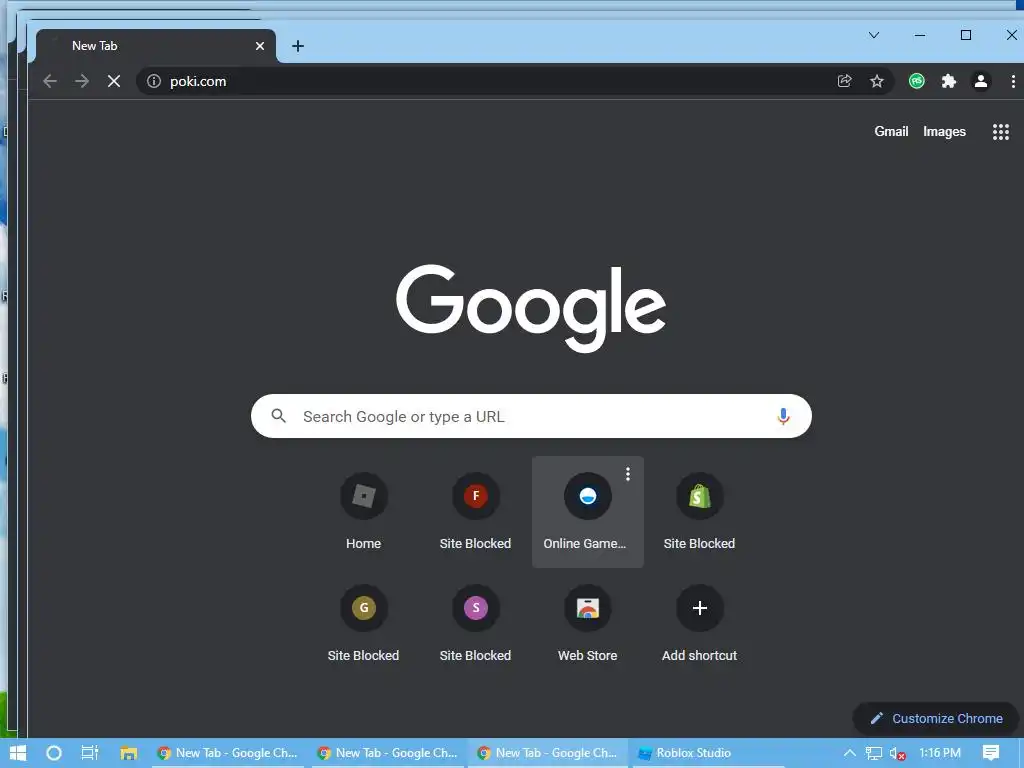Click the search magnifier icon
Viewport: 1024px width, 768px height.
pyautogui.click(x=279, y=415)
